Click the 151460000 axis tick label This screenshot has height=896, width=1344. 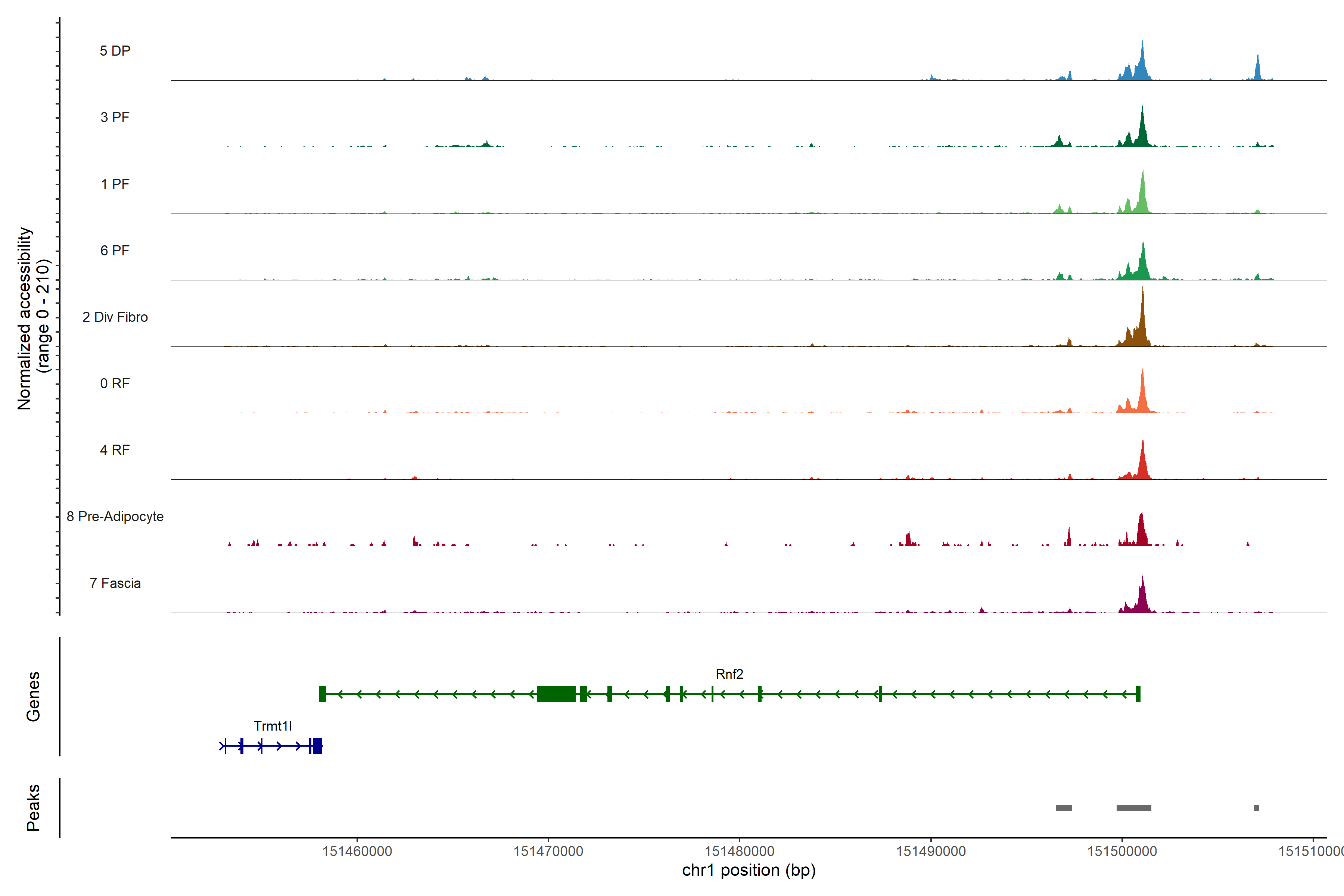[x=357, y=852]
